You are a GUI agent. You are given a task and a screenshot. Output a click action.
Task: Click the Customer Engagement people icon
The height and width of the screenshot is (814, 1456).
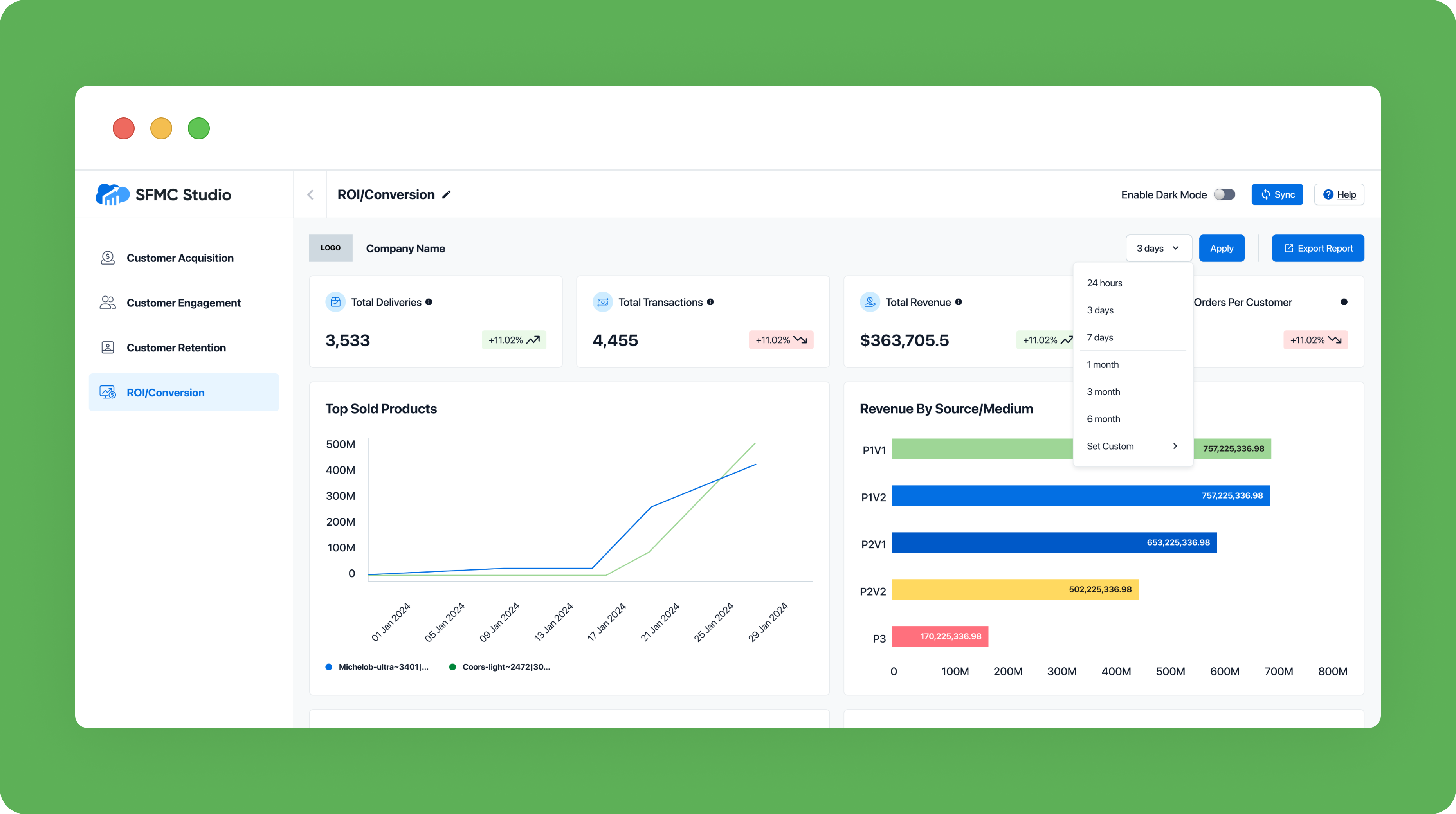point(107,303)
